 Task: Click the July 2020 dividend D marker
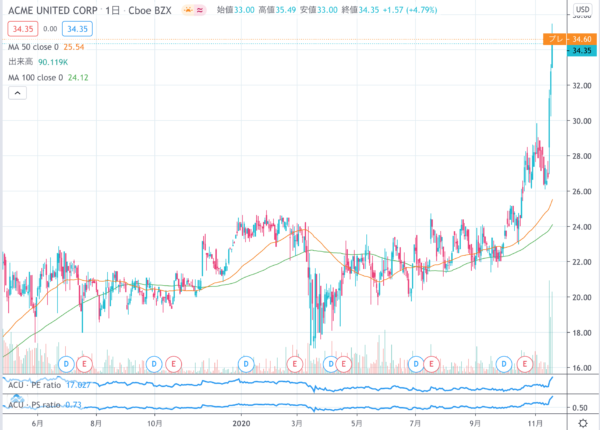(416, 364)
